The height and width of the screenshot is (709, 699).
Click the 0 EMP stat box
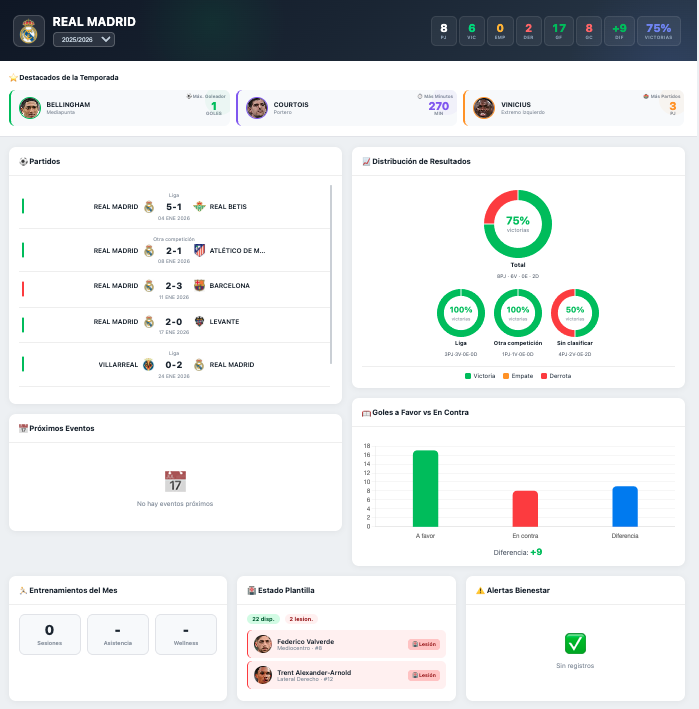click(500, 31)
